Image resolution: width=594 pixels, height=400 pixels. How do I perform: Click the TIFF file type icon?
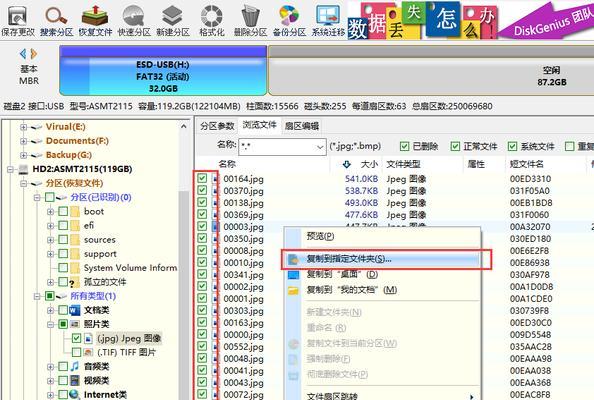pyautogui.click(x=88, y=352)
